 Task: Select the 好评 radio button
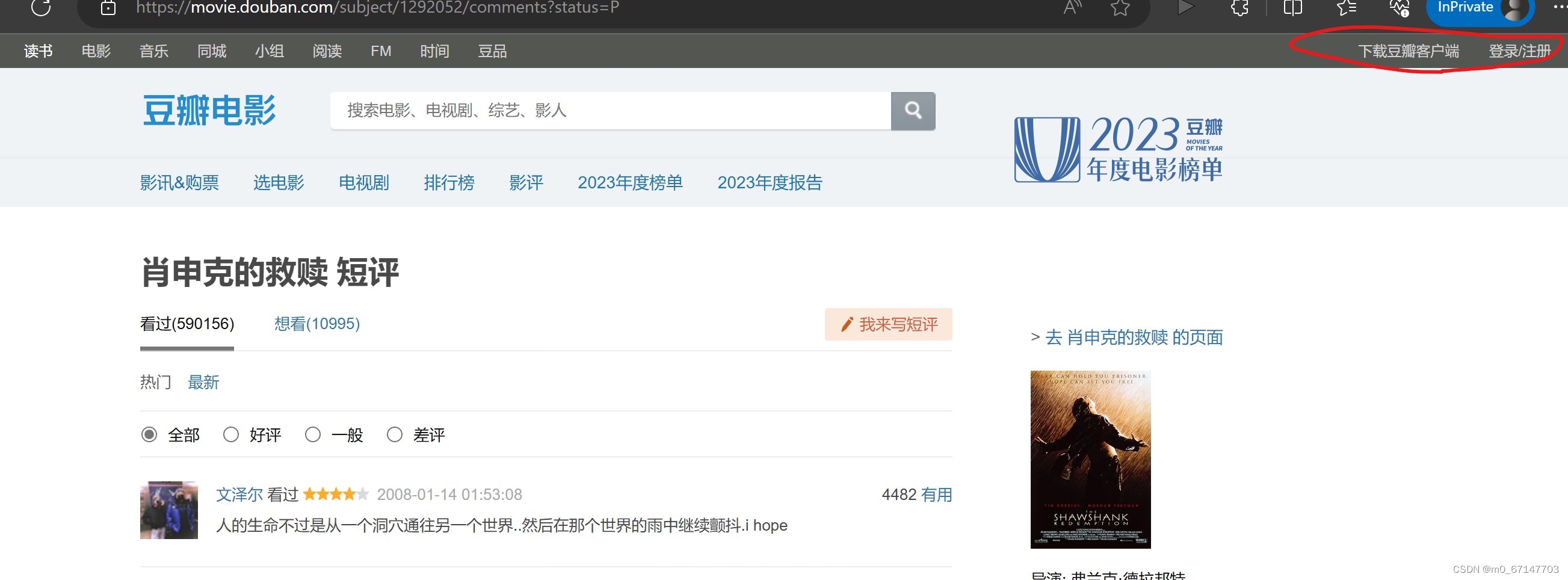[230, 434]
